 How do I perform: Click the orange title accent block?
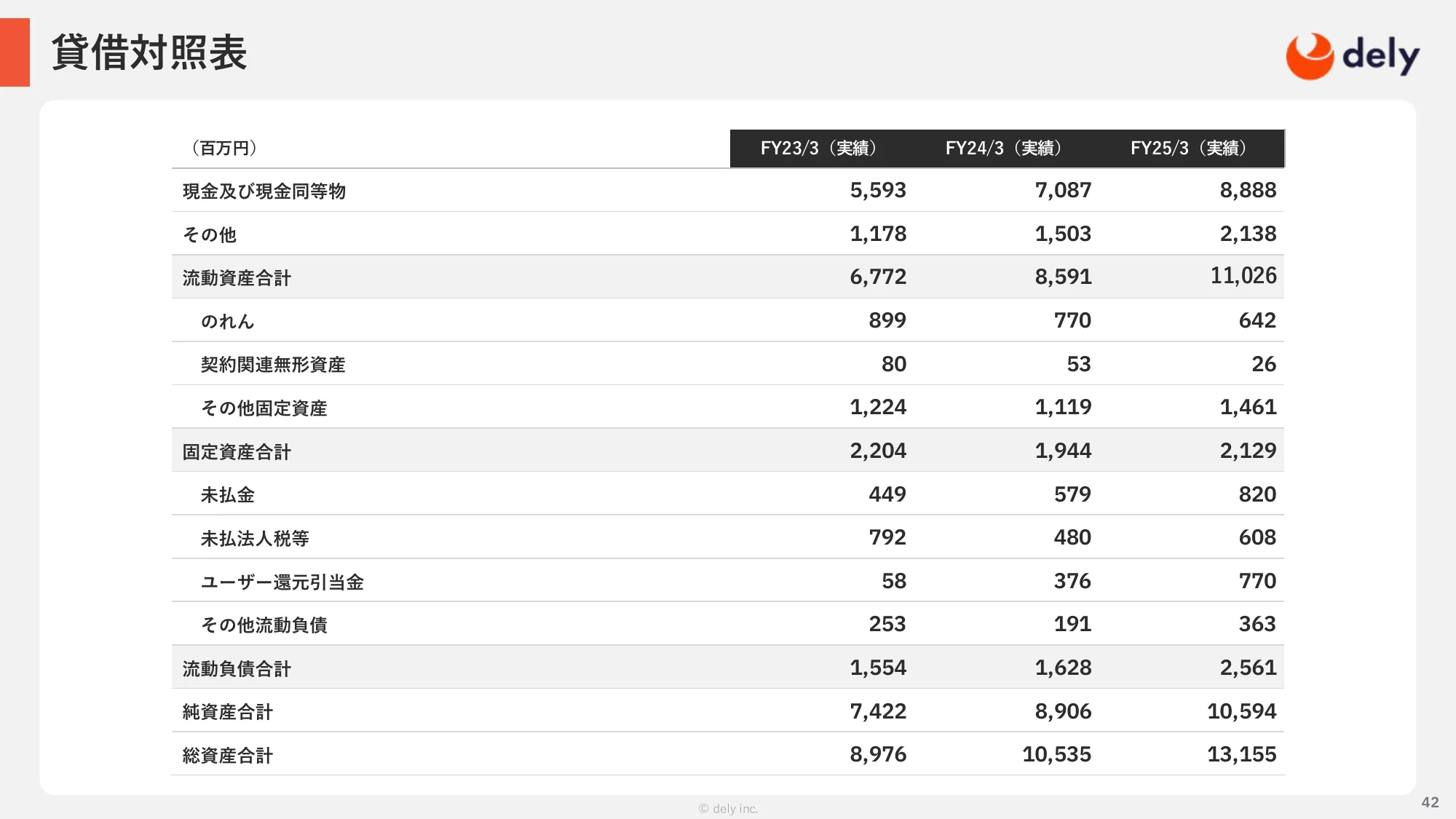(x=15, y=52)
